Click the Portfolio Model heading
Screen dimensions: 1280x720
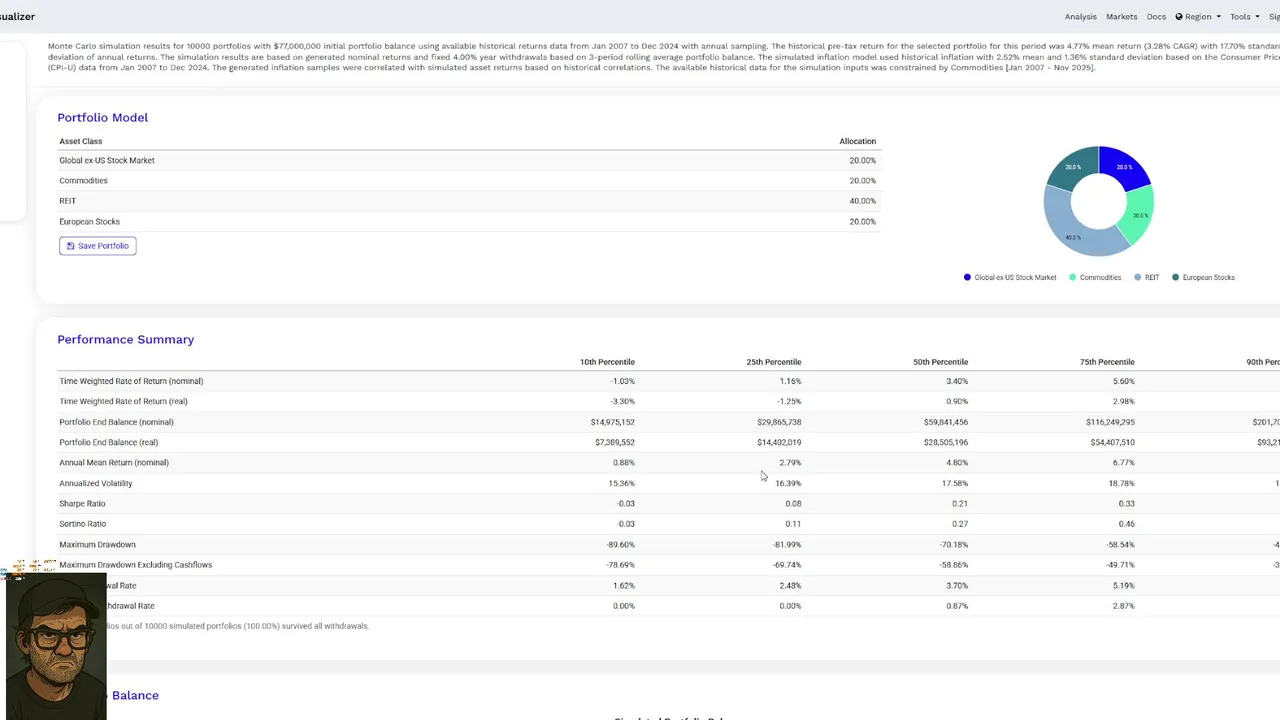(102, 117)
